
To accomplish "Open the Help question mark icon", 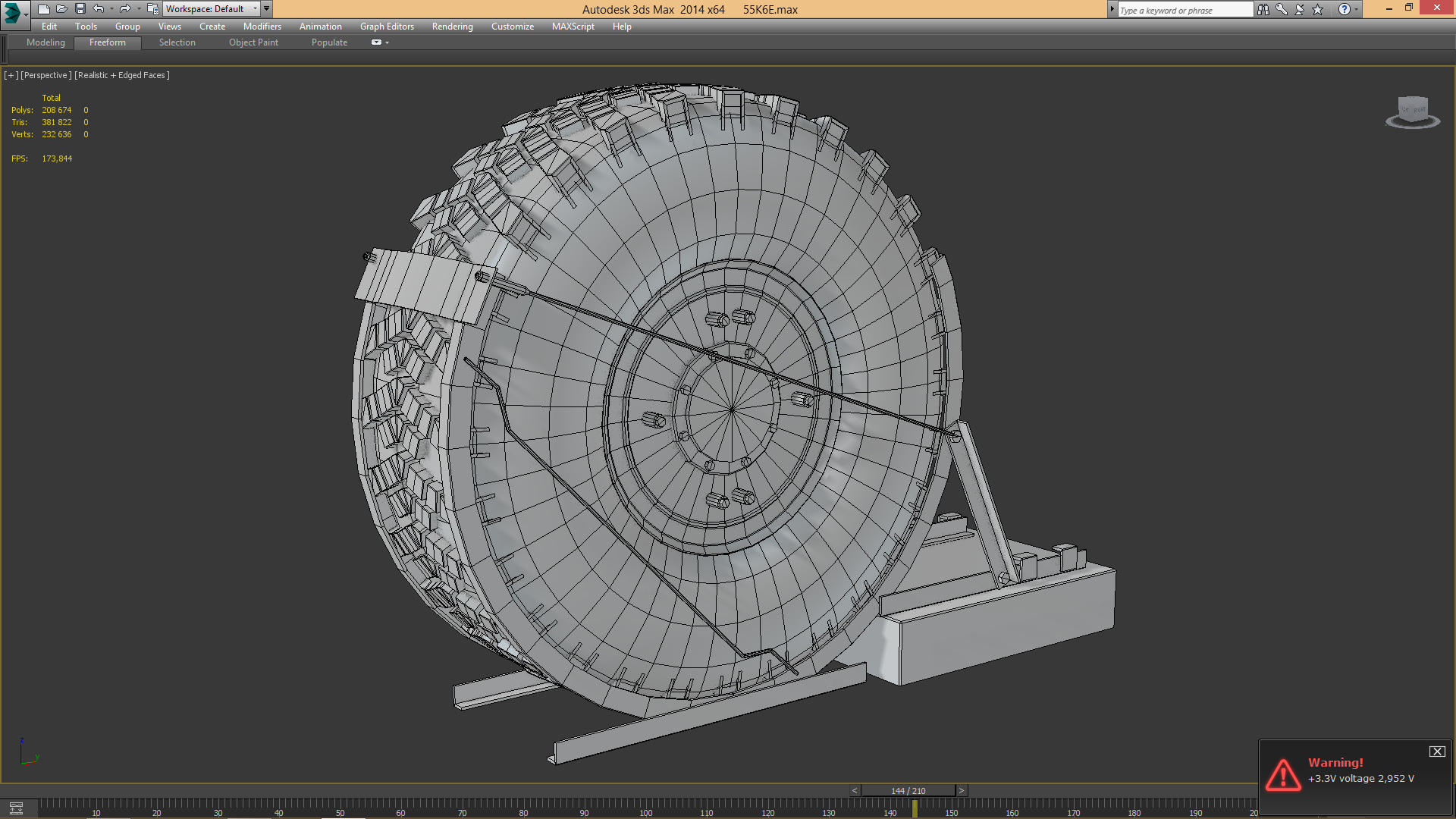I will [1344, 10].
